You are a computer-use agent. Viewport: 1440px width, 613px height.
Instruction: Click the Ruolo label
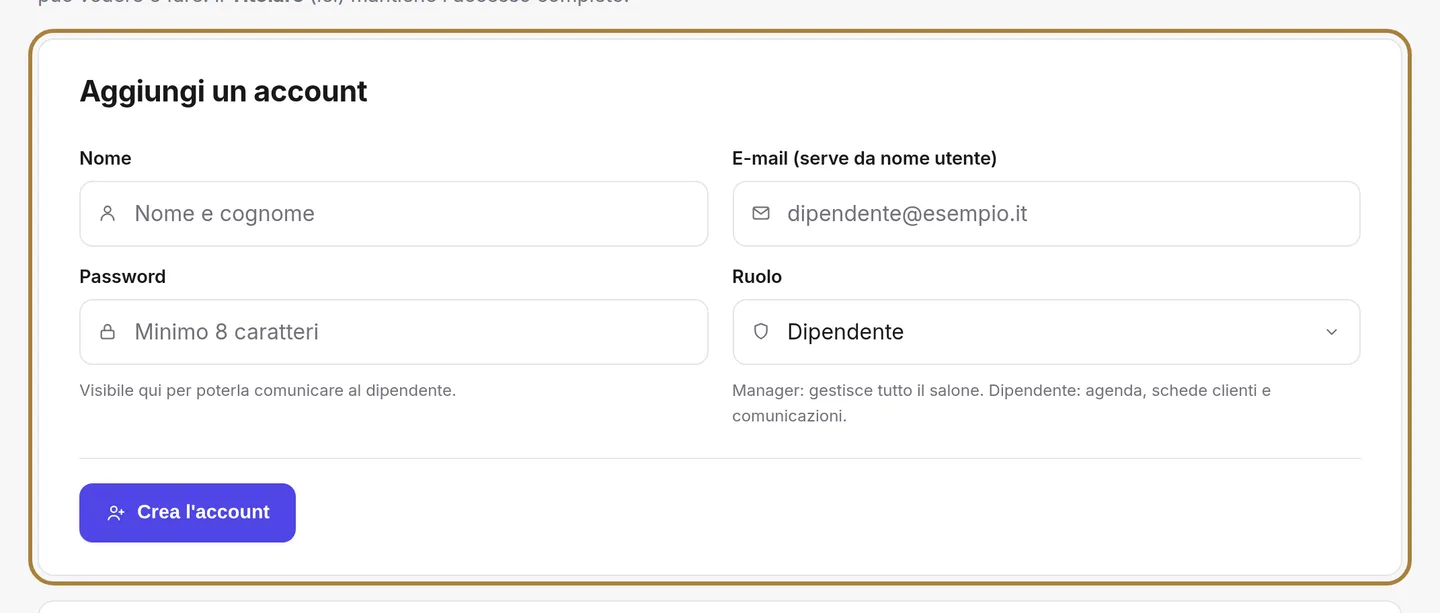[x=757, y=276]
